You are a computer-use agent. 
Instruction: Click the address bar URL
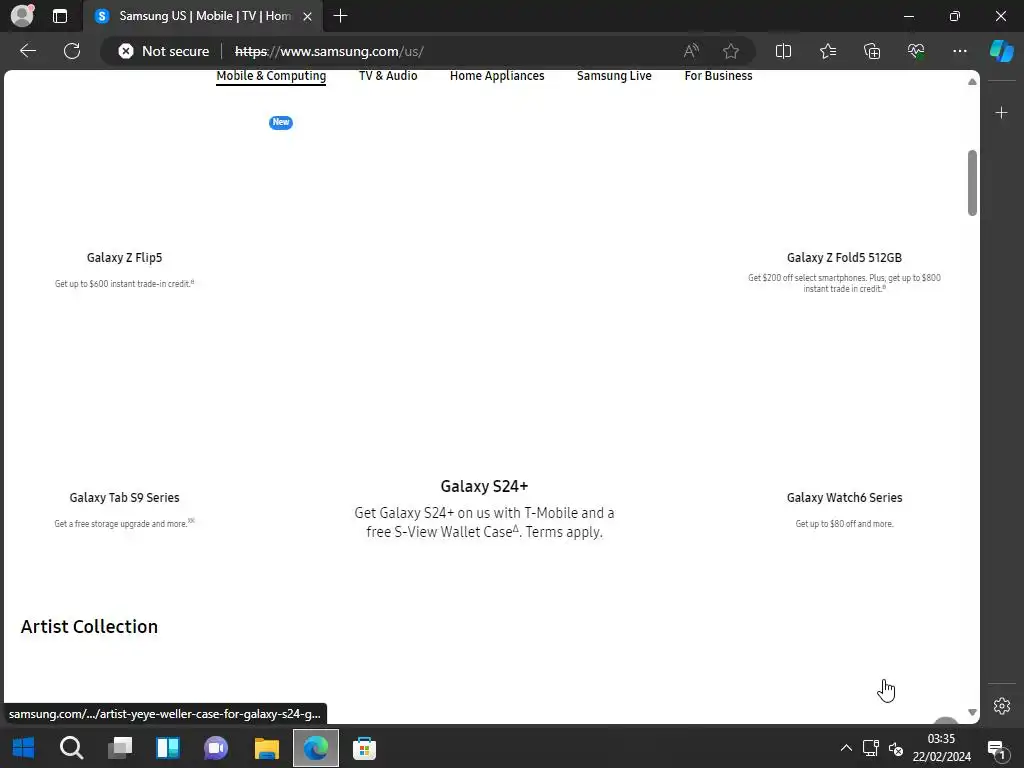329,51
